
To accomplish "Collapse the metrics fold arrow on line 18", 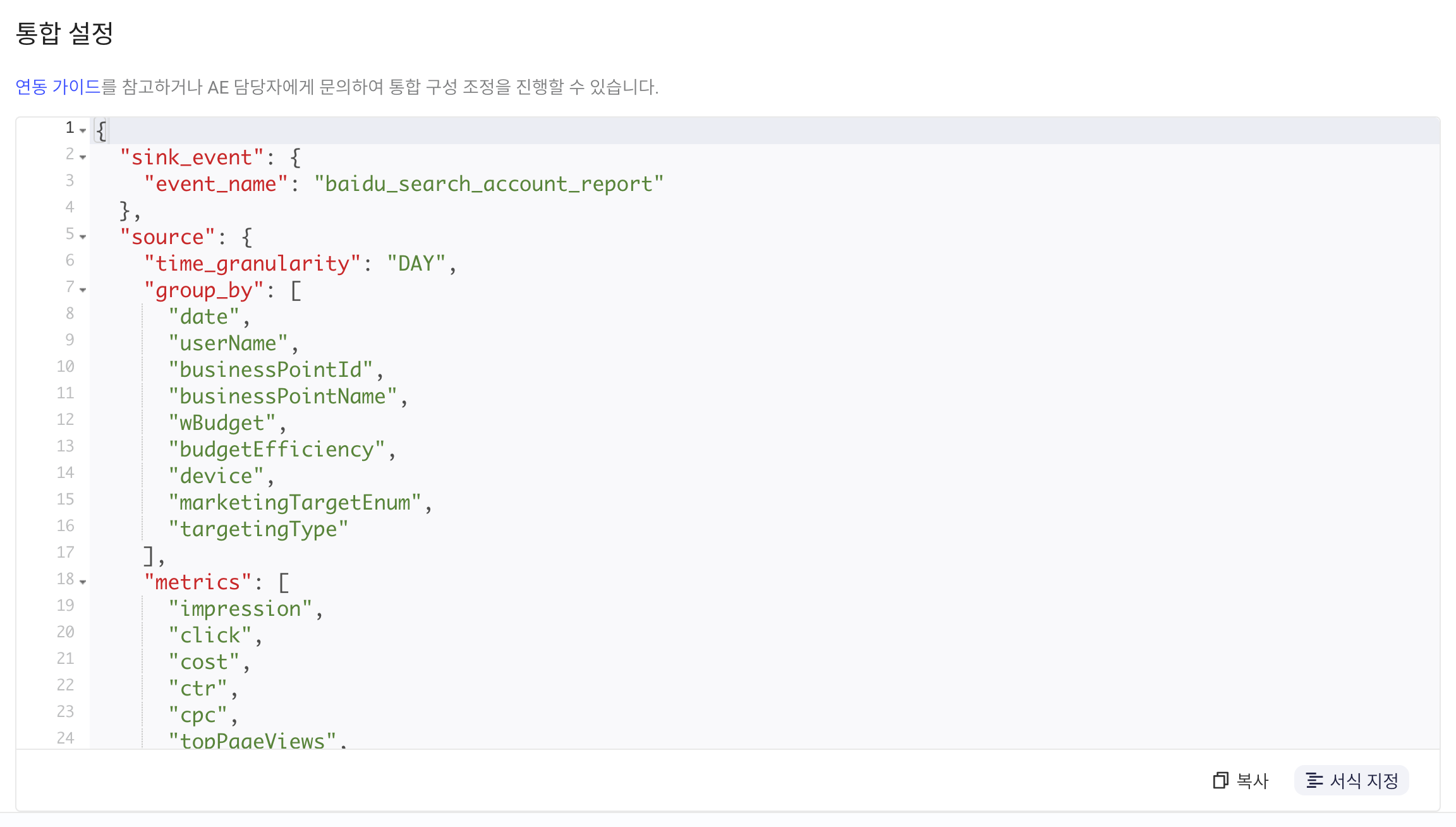I will click(x=83, y=582).
